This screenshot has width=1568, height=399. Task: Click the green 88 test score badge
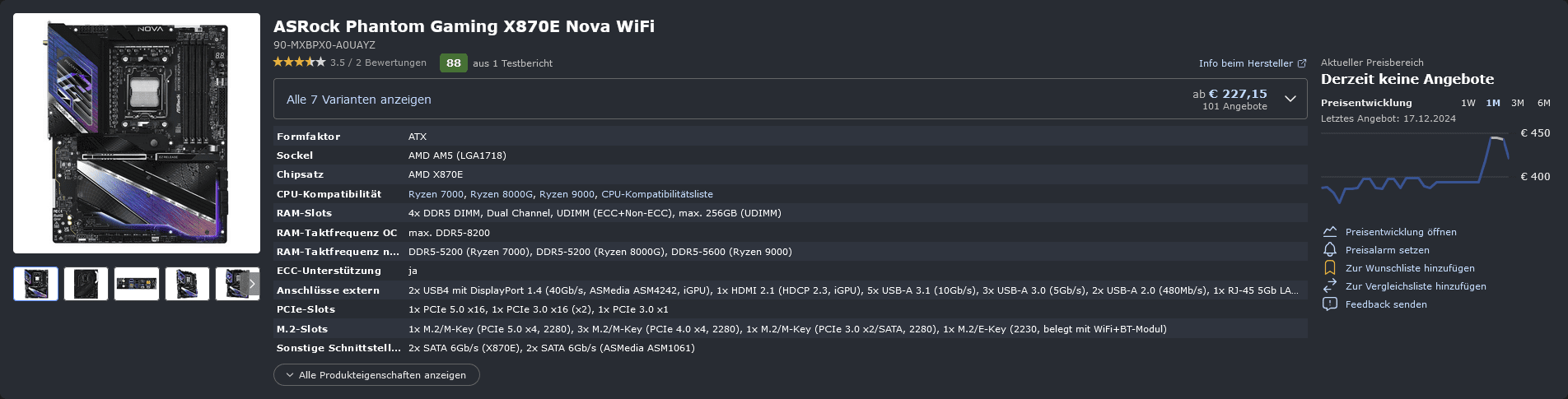click(454, 63)
